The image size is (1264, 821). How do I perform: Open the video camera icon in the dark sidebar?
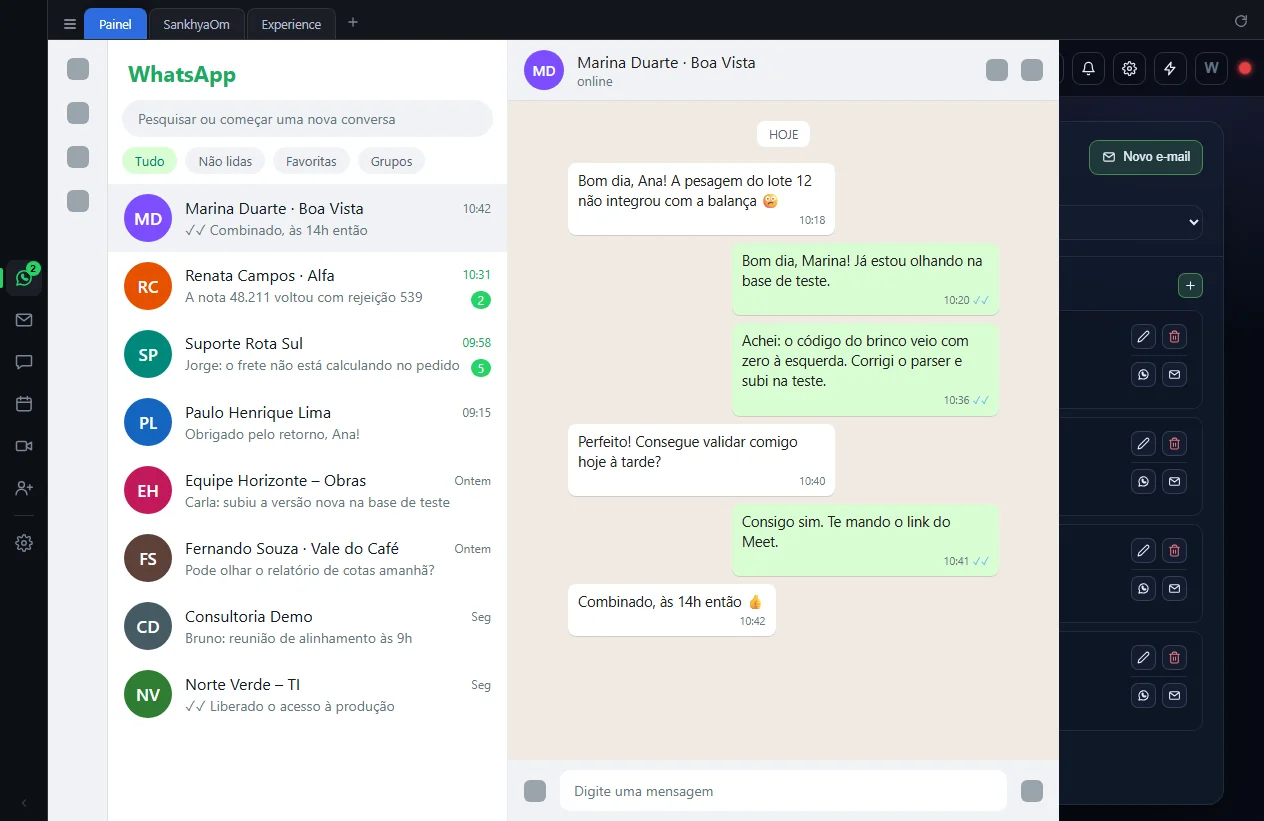click(24, 446)
